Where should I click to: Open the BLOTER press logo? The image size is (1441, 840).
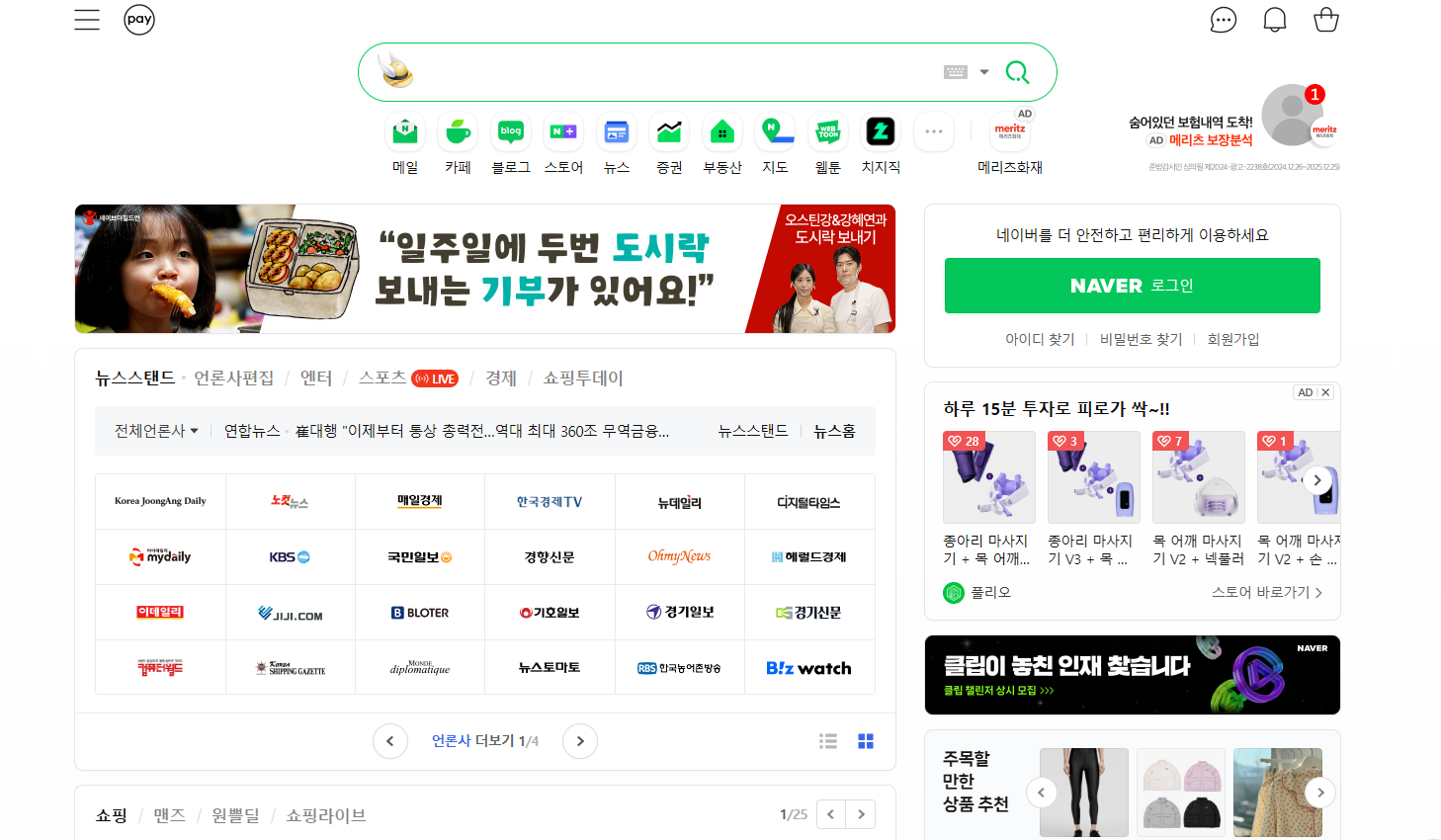click(420, 613)
